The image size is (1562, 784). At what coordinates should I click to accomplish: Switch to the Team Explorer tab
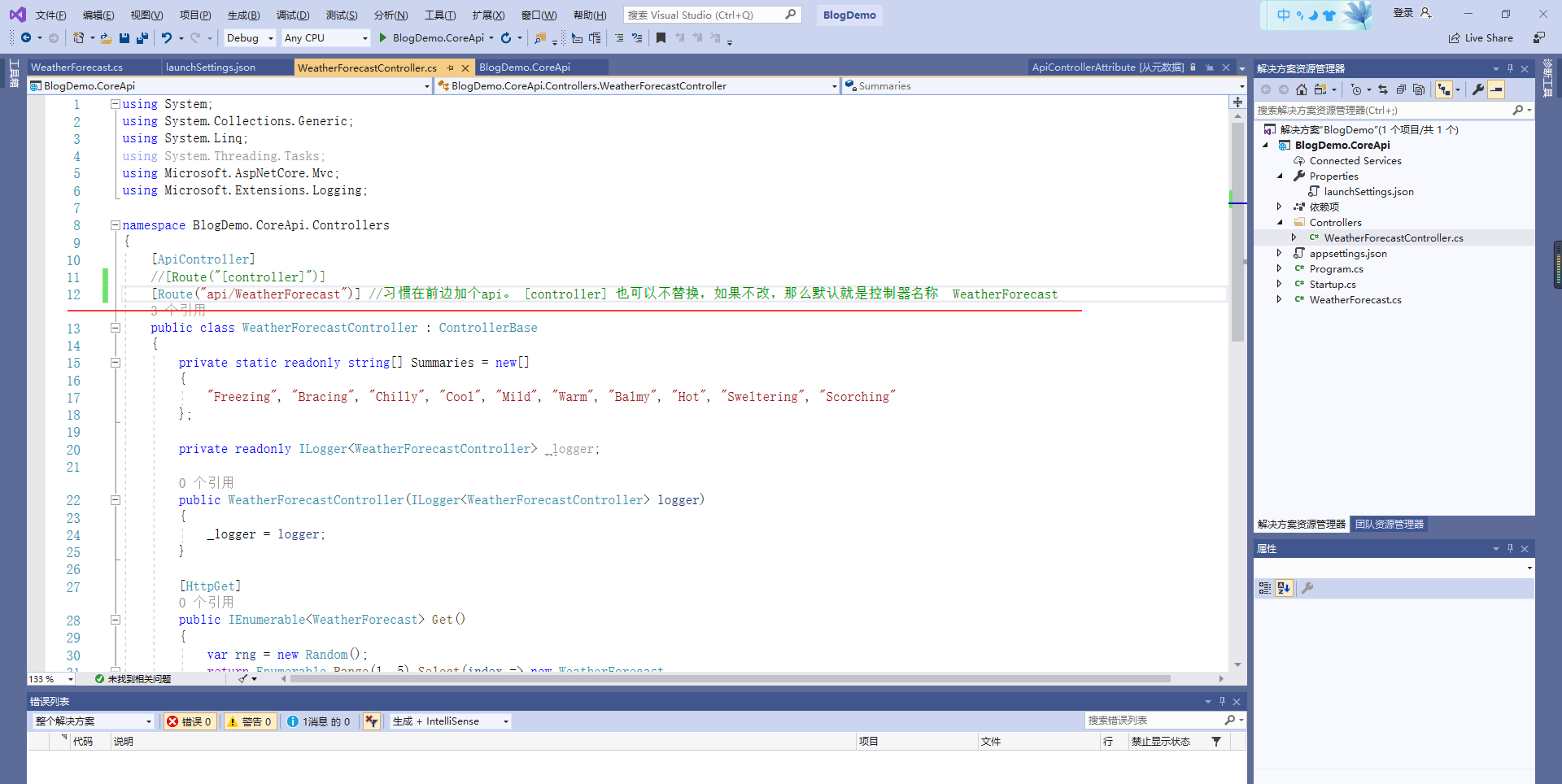point(1390,525)
